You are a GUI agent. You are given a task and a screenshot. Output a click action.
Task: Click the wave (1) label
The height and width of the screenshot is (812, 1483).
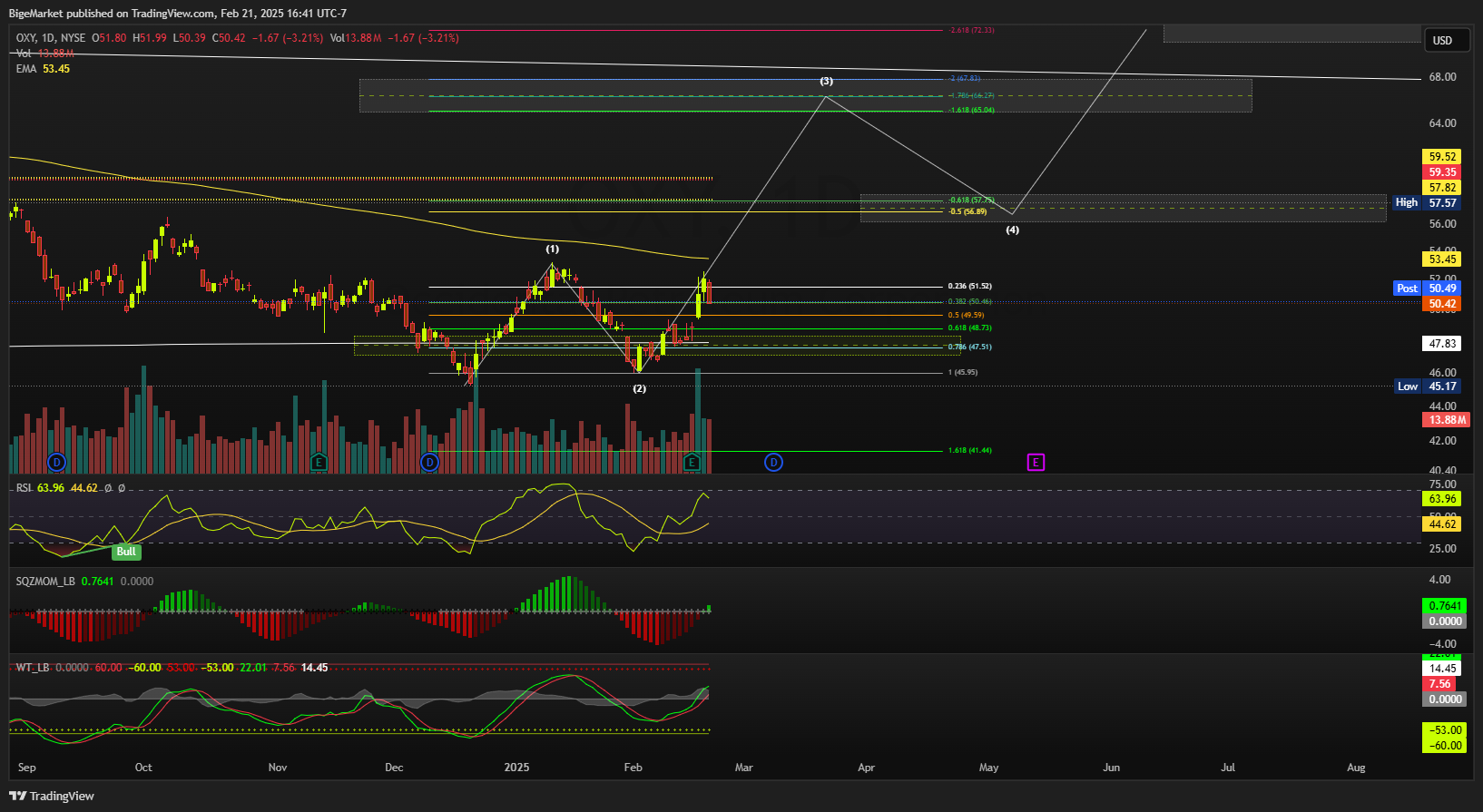click(552, 249)
